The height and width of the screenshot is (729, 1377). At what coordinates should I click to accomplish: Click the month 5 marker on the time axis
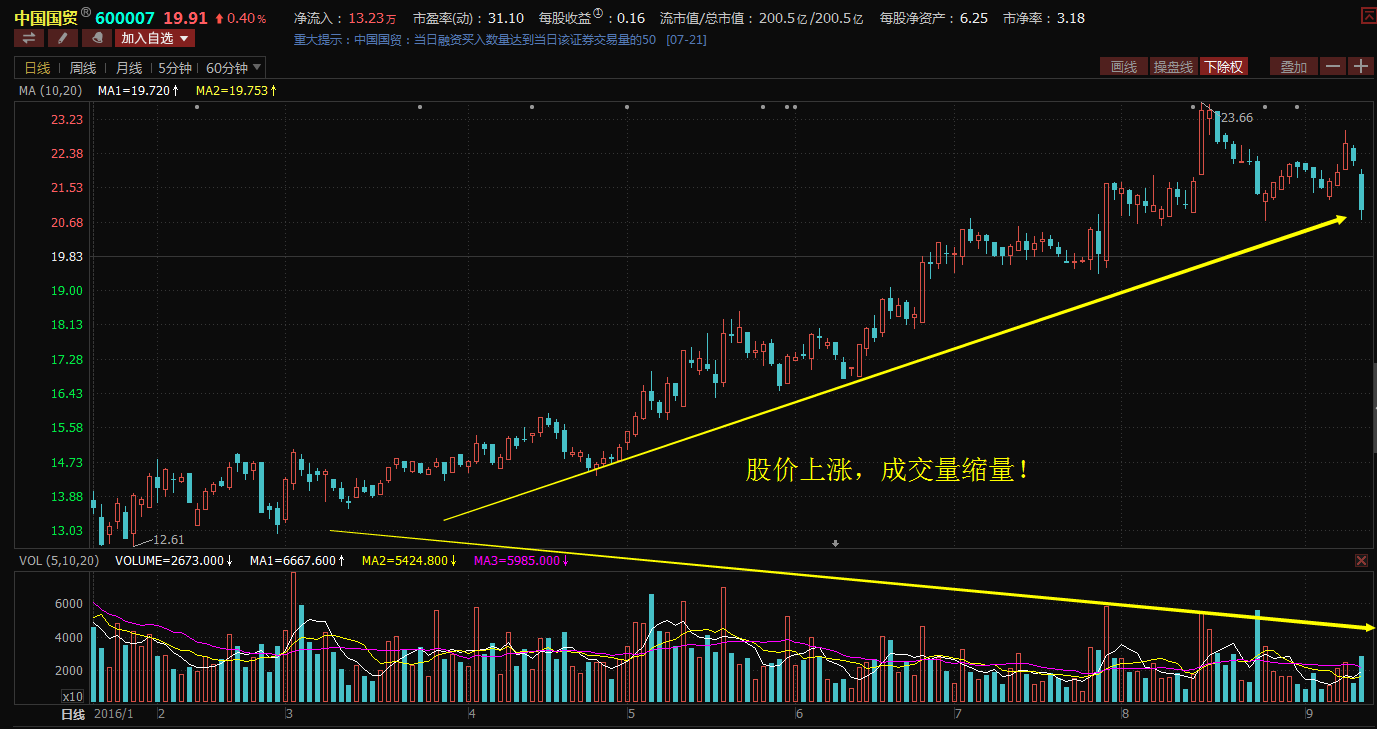[x=631, y=715]
